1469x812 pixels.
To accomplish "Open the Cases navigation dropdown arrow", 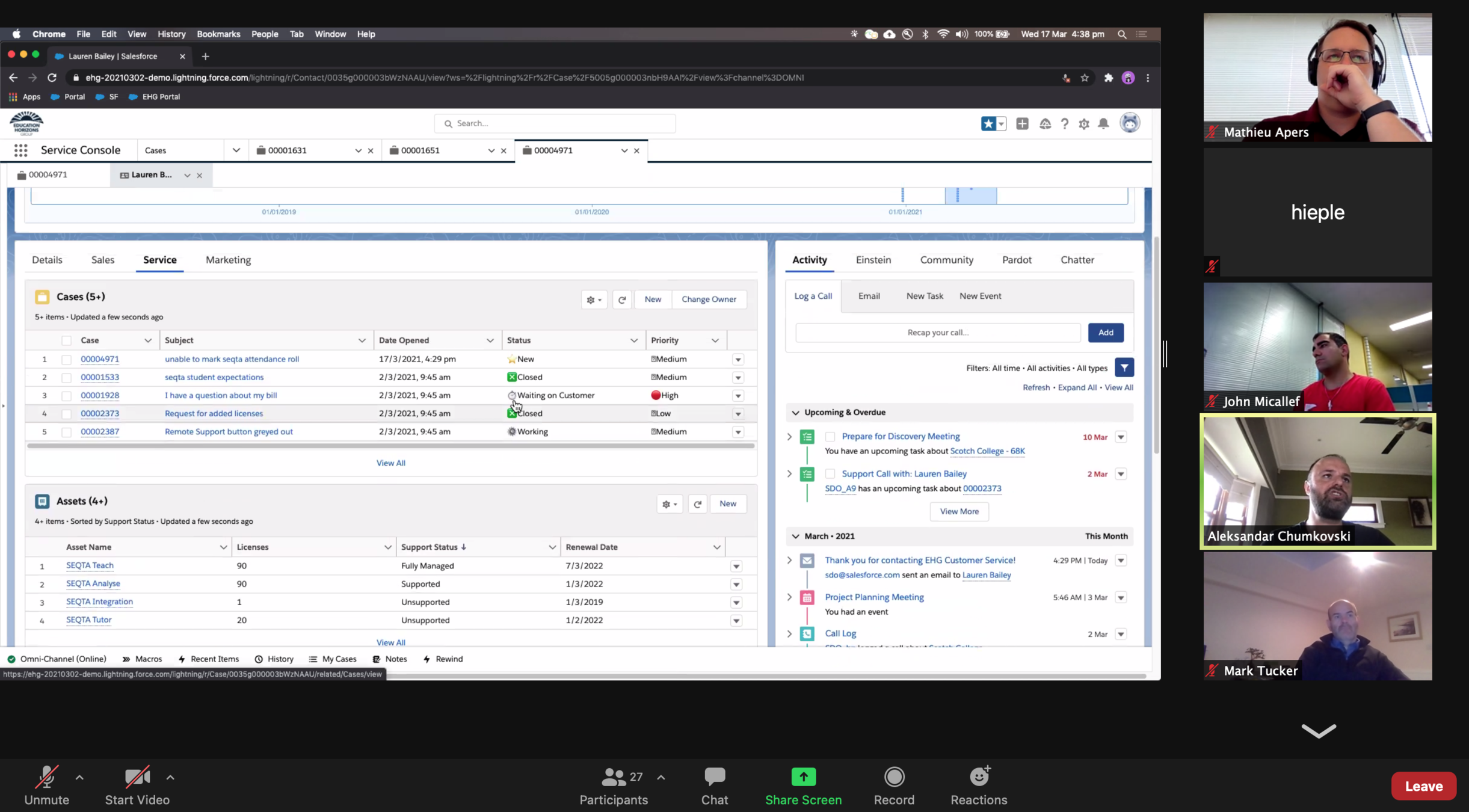I will pyautogui.click(x=236, y=150).
